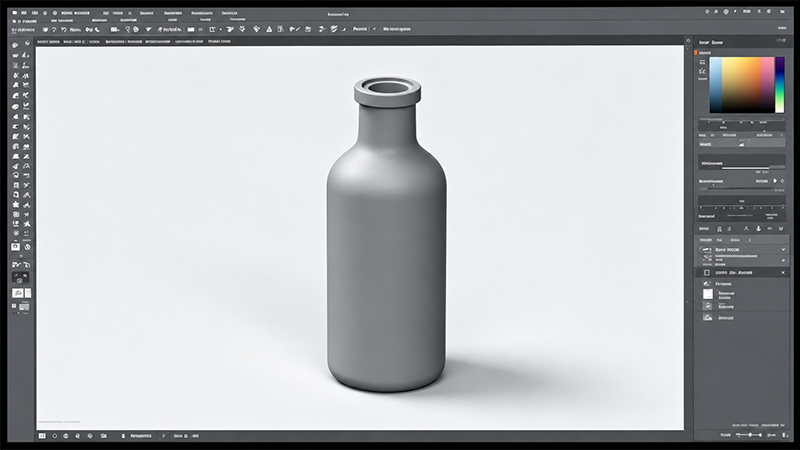Close the highlighted layer row with its X
The image size is (800, 450).
(x=783, y=272)
